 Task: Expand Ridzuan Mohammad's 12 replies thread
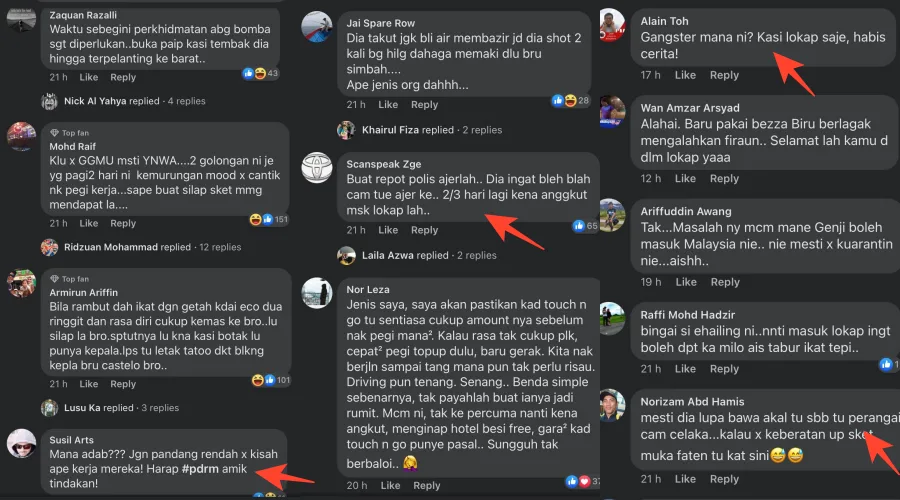[x=152, y=247]
